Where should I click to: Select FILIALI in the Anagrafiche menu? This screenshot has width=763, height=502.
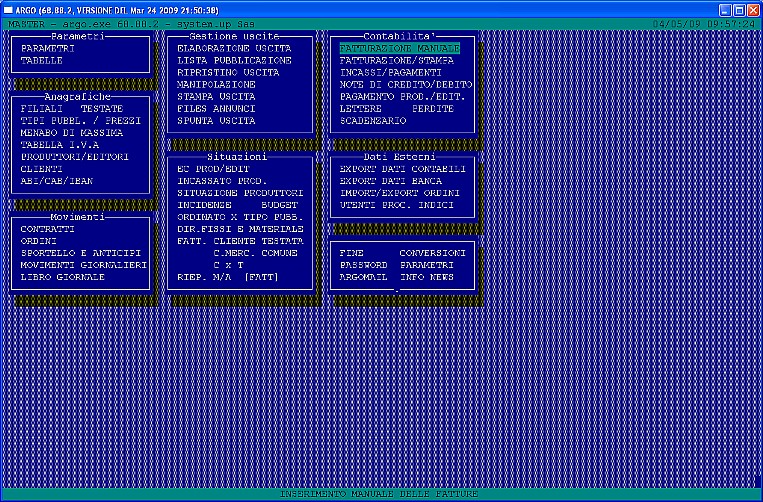click(41, 107)
